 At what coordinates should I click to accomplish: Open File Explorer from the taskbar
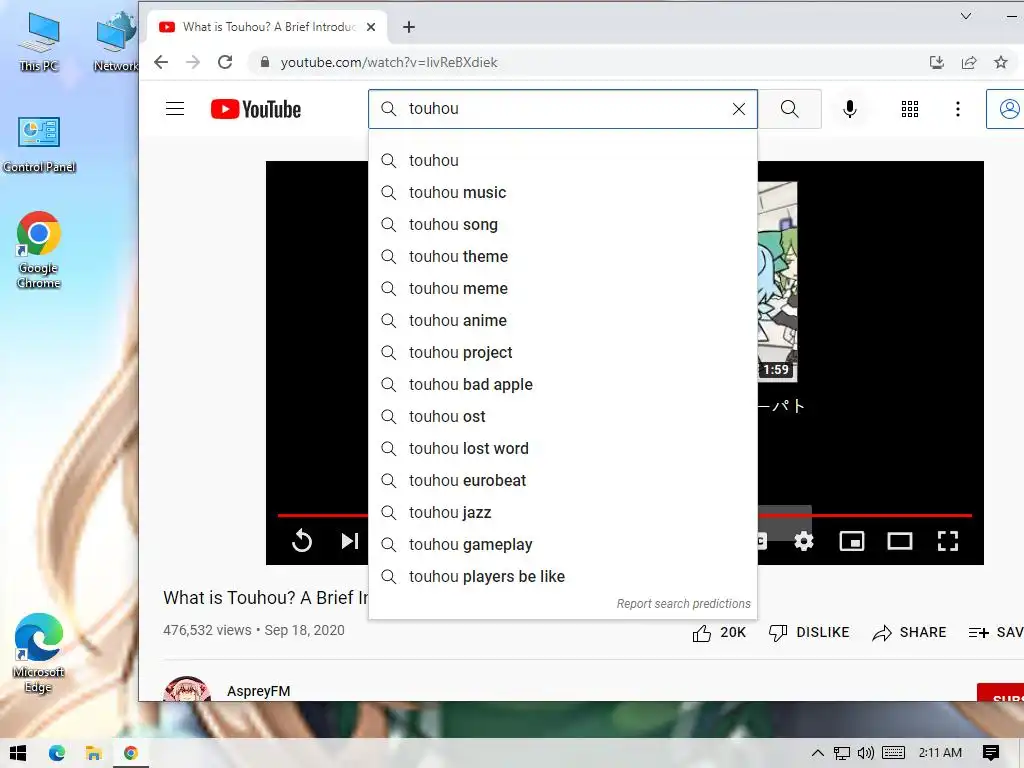coord(93,753)
